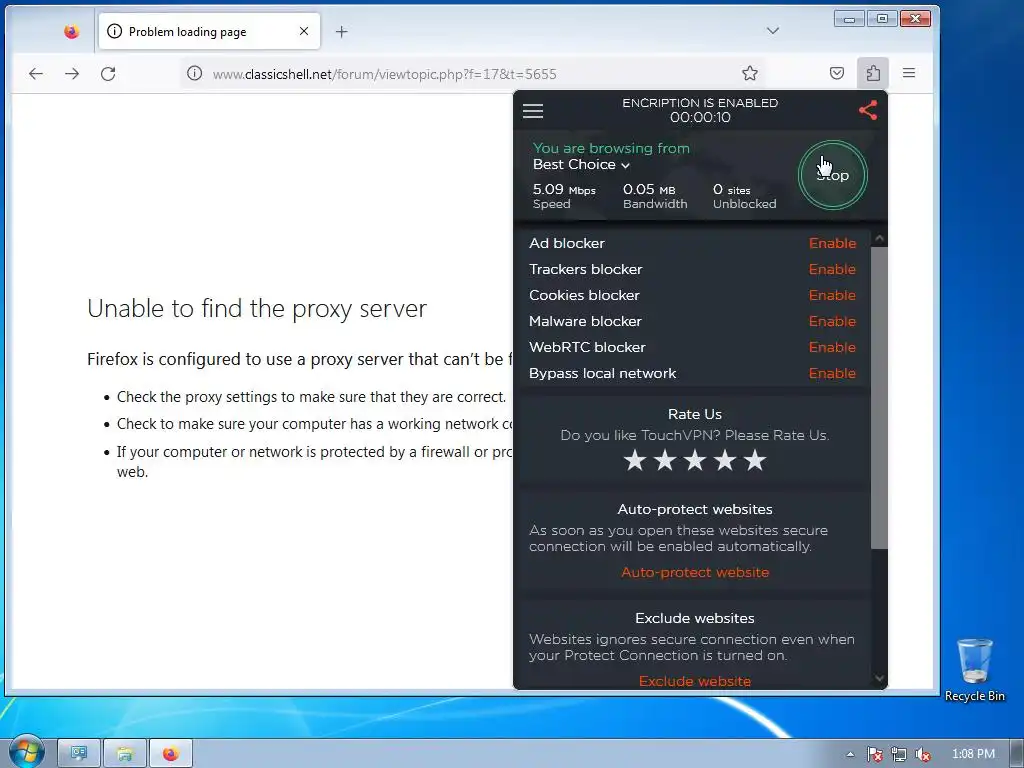Image resolution: width=1024 pixels, height=768 pixels.
Task: Enable the Cookies blocker
Action: (x=832, y=295)
